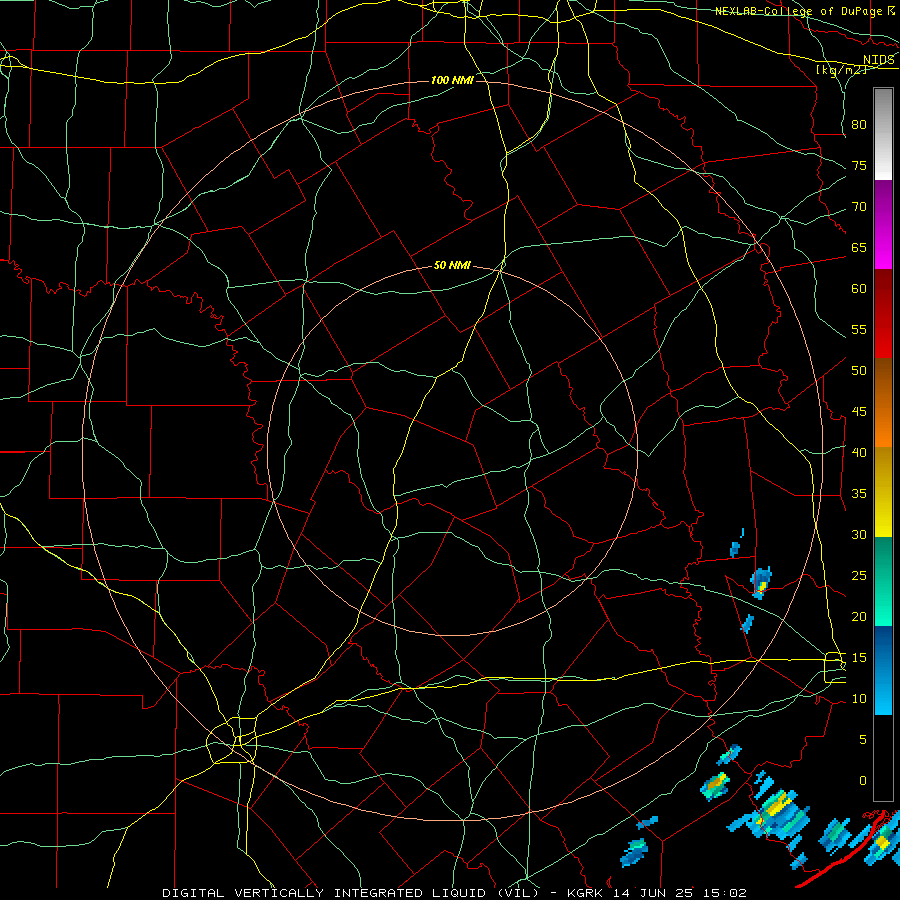Click the 25 value on the VIL scale

(859, 576)
